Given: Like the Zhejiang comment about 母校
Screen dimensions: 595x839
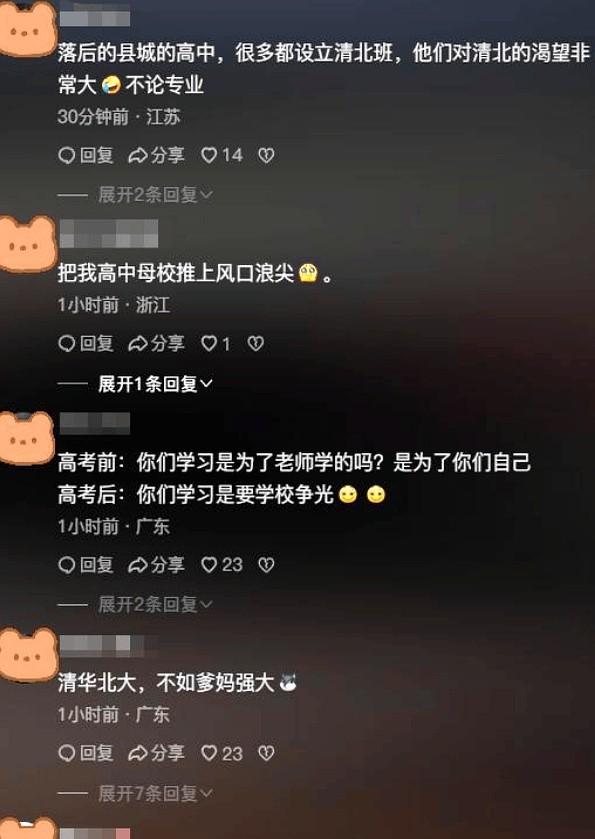Looking at the screenshot, I should 216,344.
